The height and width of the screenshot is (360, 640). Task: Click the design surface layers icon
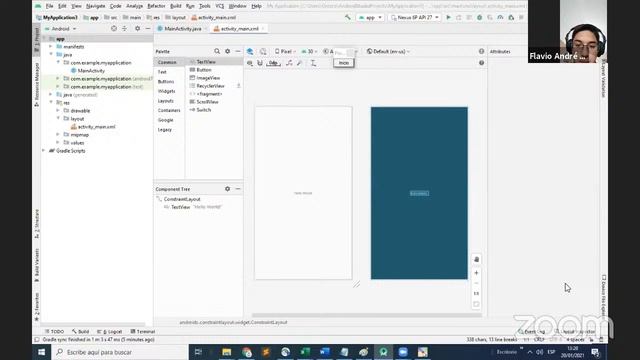[x=250, y=51]
